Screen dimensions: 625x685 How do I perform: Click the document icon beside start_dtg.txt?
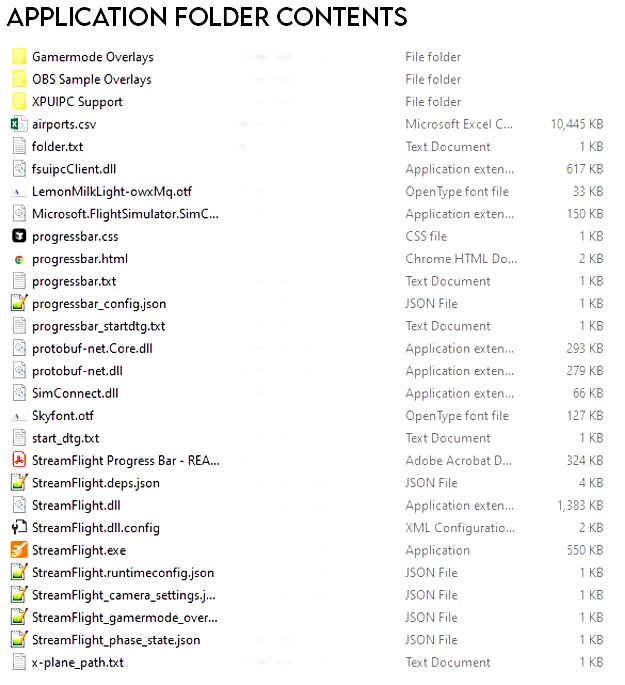pos(19,438)
